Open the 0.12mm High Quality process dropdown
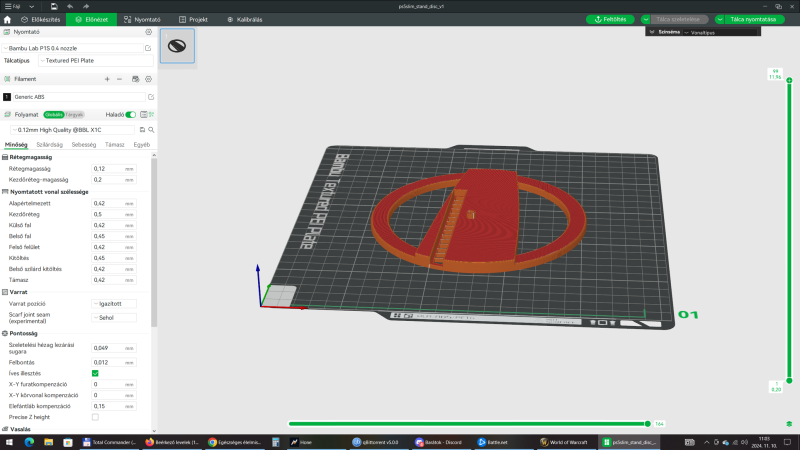 [72, 130]
